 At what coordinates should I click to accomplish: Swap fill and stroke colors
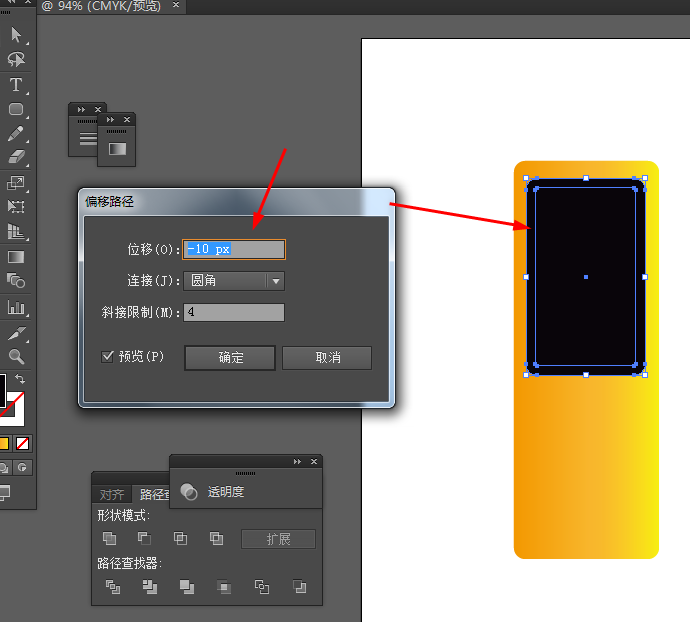pyautogui.click(x=20, y=379)
